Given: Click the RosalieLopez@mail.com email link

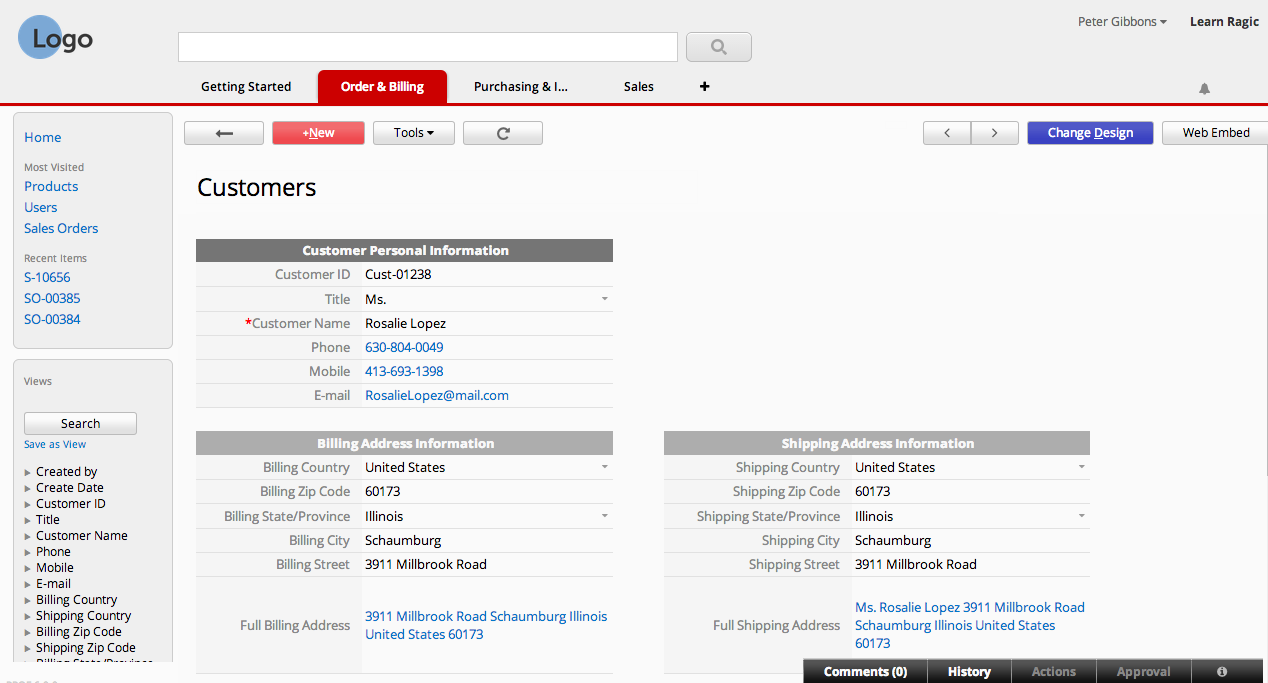Looking at the screenshot, I should click(437, 396).
